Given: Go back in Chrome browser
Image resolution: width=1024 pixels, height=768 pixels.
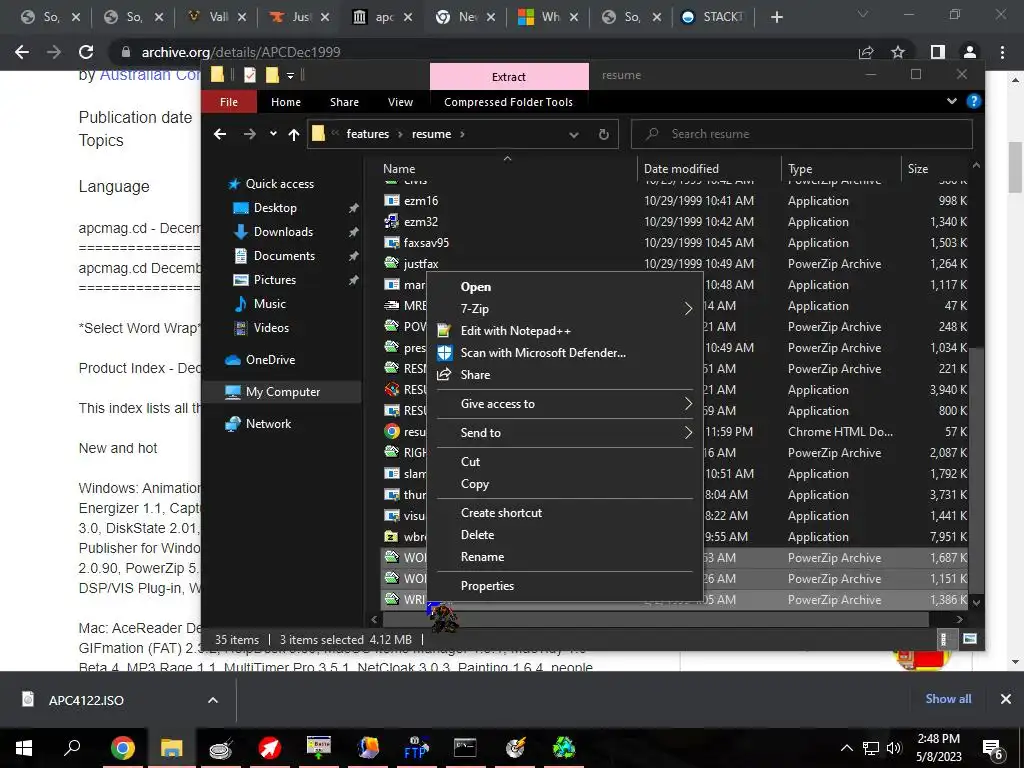Looking at the screenshot, I should [x=22, y=52].
